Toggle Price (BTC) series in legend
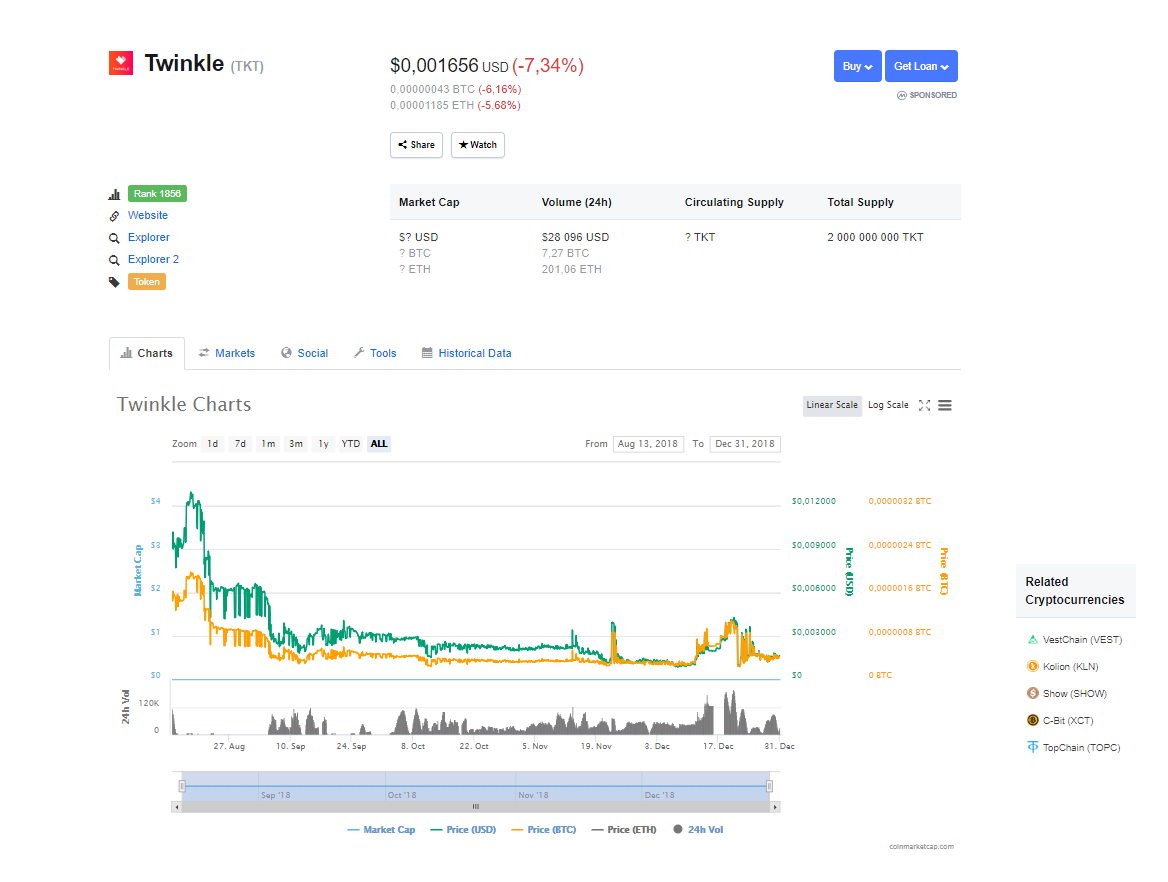Screen dimensions: 1168x882 tap(544, 830)
